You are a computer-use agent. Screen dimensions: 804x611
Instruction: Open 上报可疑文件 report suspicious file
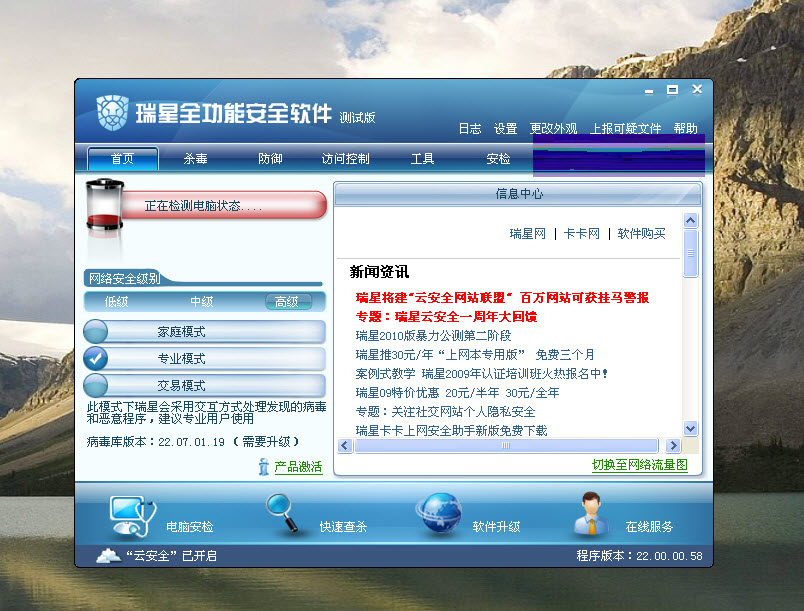coord(625,129)
